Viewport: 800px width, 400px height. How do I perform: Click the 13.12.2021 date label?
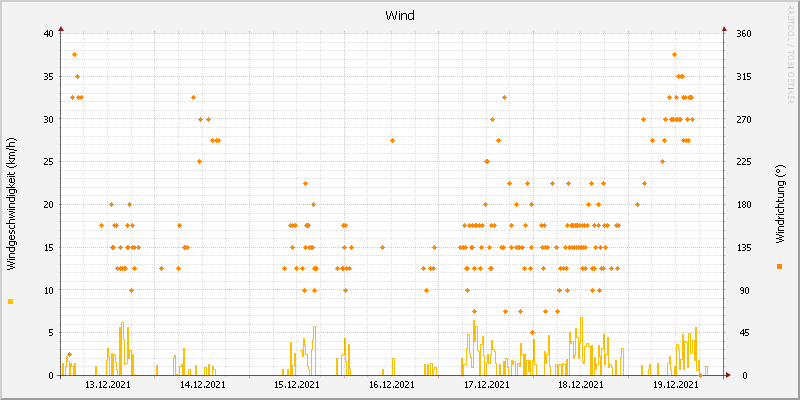[x=108, y=385]
